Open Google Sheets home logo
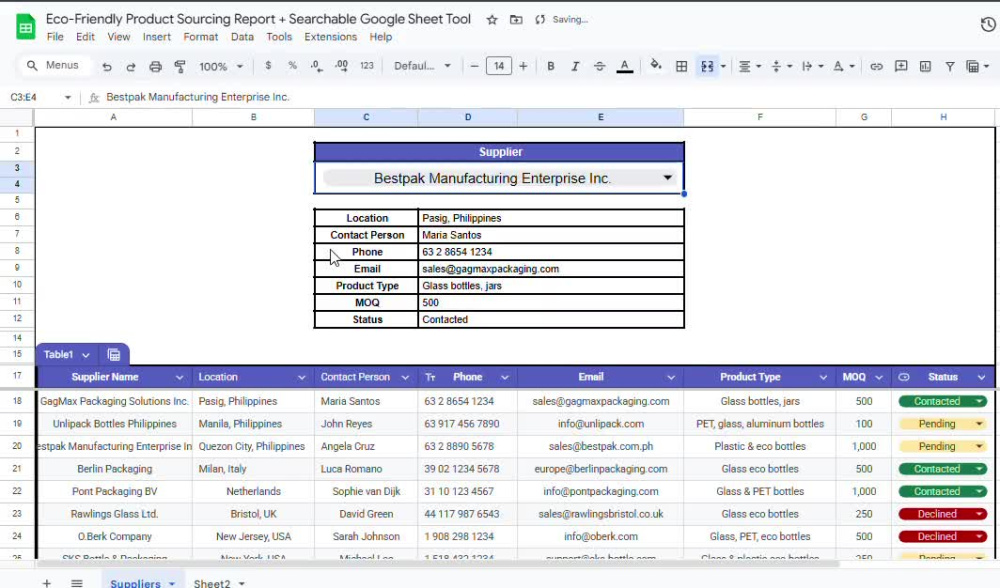The height and width of the screenshot is (588, 1000). point(26,27)
